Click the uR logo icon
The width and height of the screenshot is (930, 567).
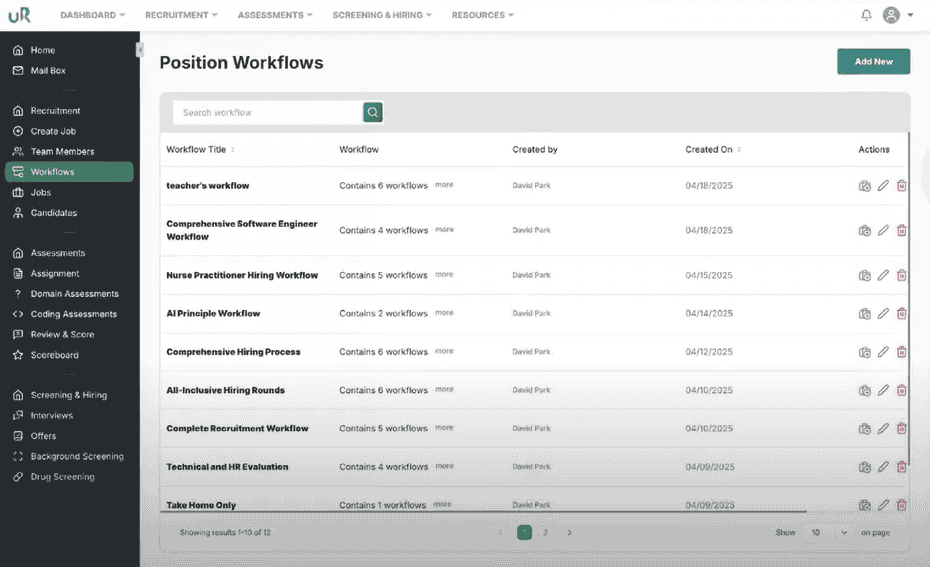(x=18, y=15)
